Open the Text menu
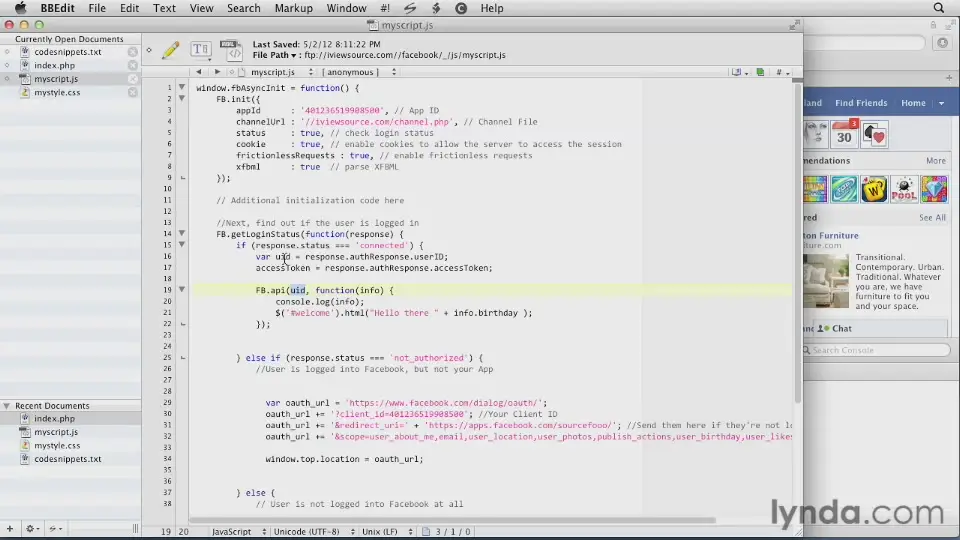960x540 pixels. tap(164, 8)
